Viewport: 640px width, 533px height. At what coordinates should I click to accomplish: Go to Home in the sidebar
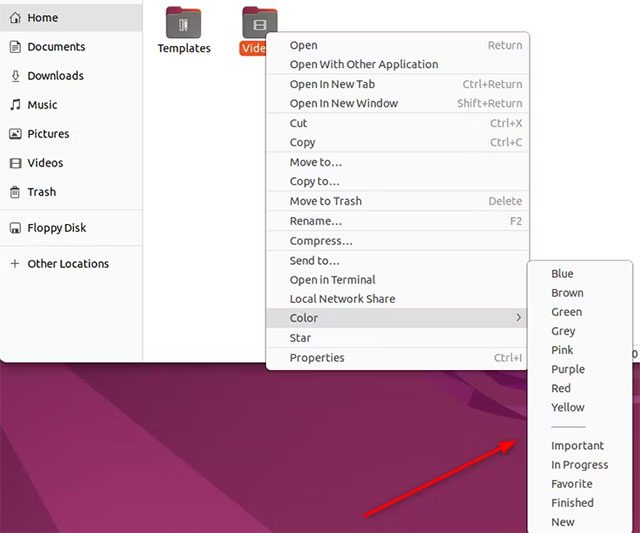tap(71, 18)
